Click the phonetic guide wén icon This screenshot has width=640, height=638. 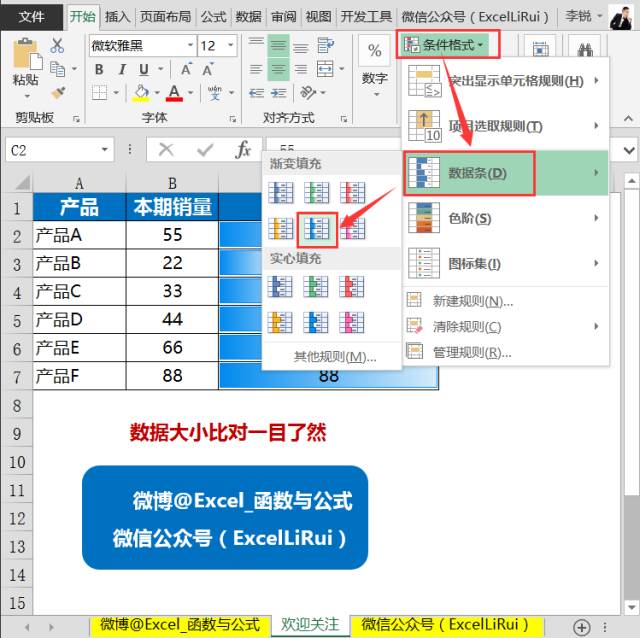(215, 93)
